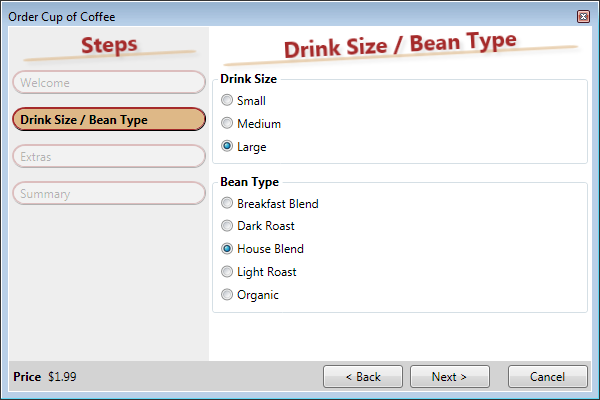This screenshot has height=400, width=600.
Task: Click the Order Cup of Coffee title
Action: tap(62, 17)
